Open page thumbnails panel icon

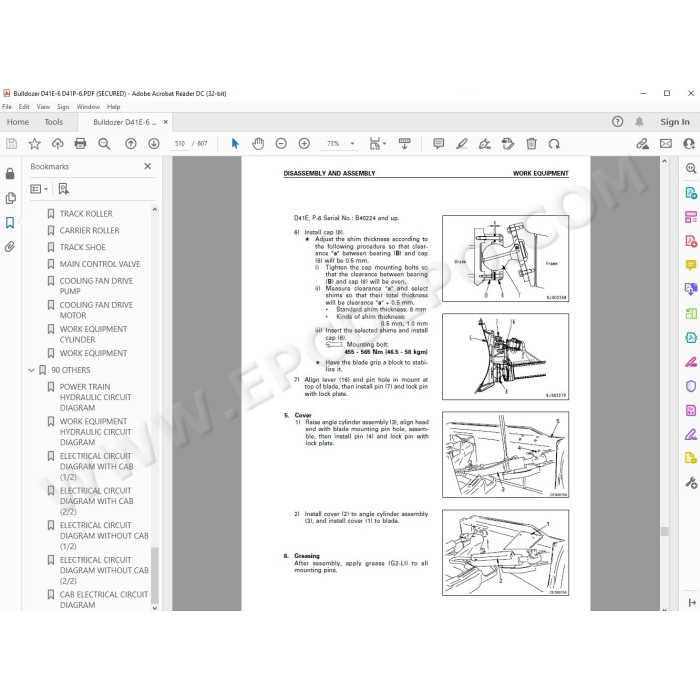coord(10,198)
